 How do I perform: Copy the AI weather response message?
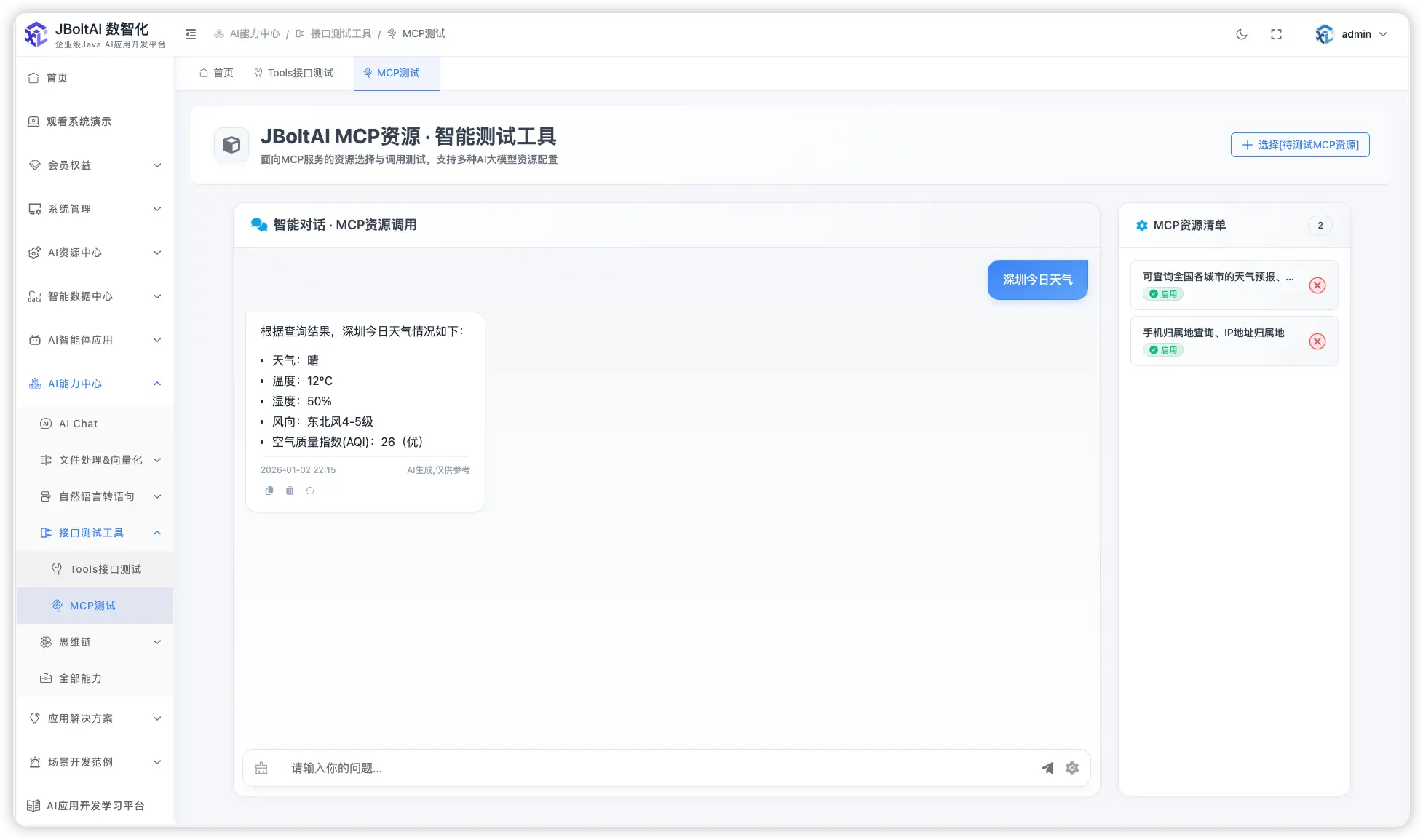coord(269,491)
